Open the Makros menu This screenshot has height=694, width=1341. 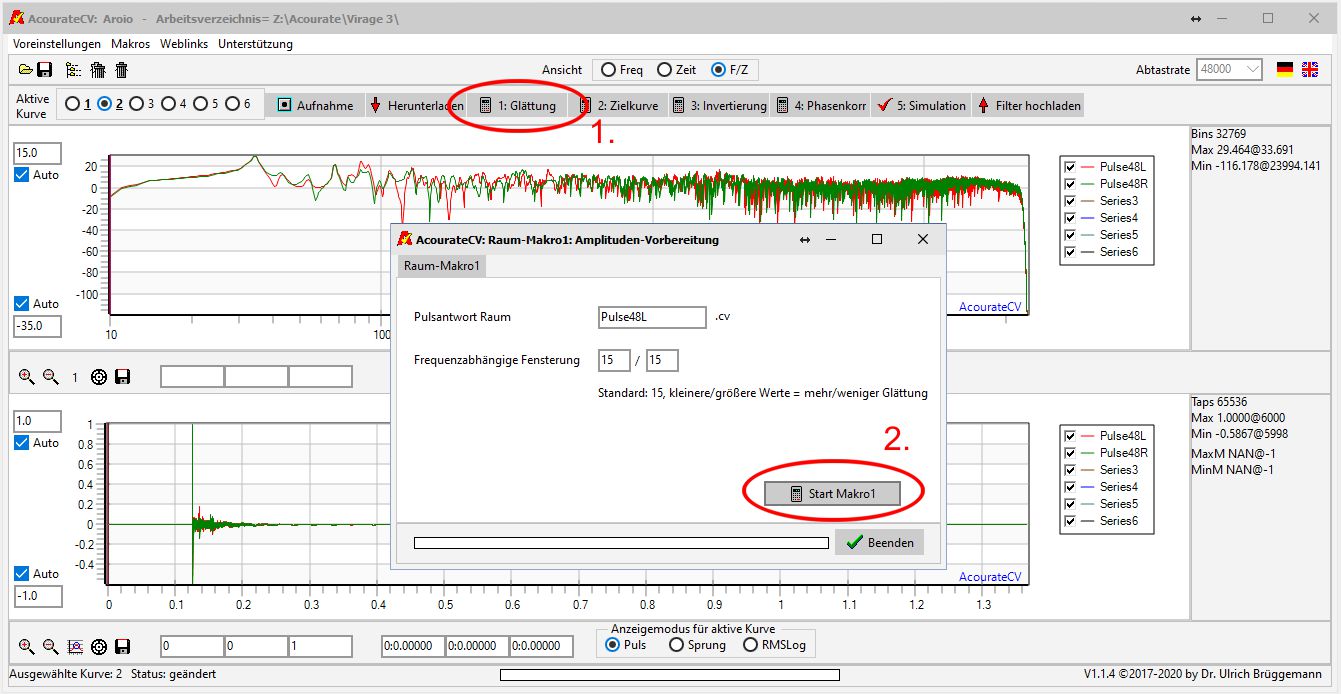tap(130, 44)
